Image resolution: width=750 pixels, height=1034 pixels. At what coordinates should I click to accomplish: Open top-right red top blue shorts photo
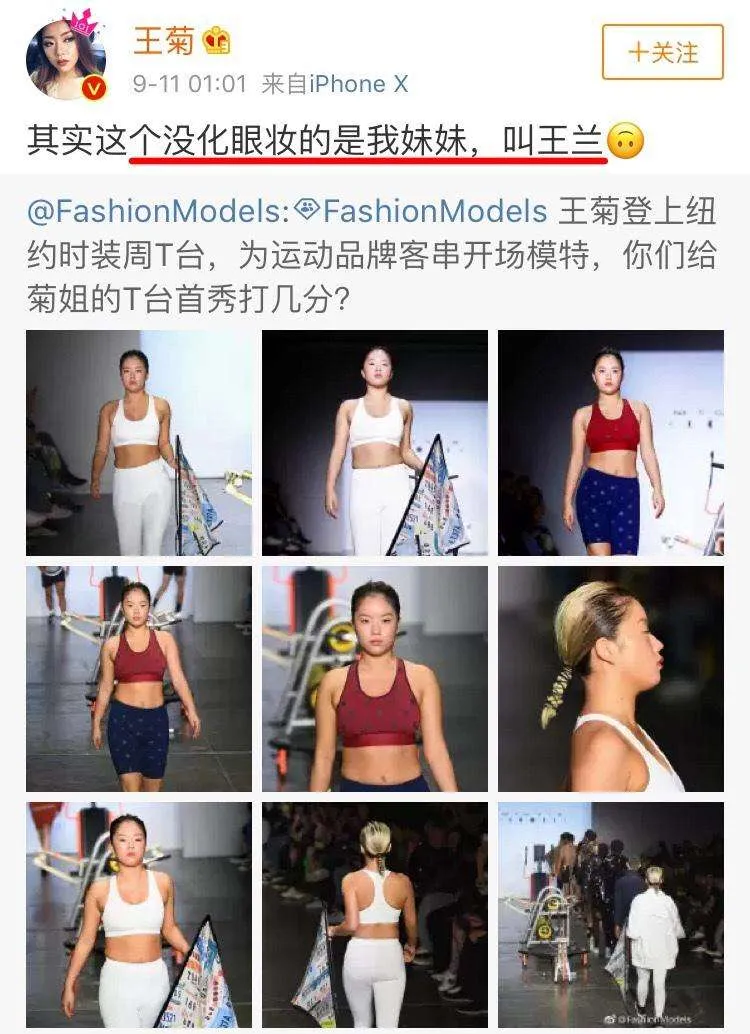coord(611,442)
